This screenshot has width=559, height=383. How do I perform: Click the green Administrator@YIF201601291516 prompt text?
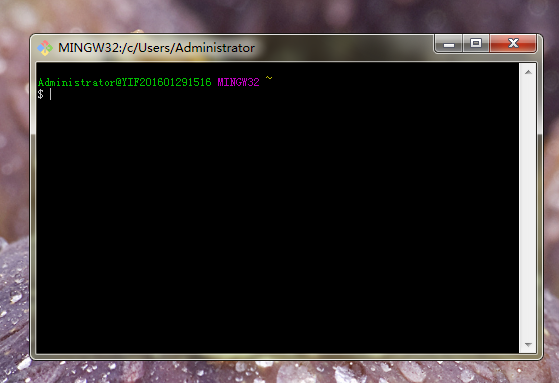point(124,82)
